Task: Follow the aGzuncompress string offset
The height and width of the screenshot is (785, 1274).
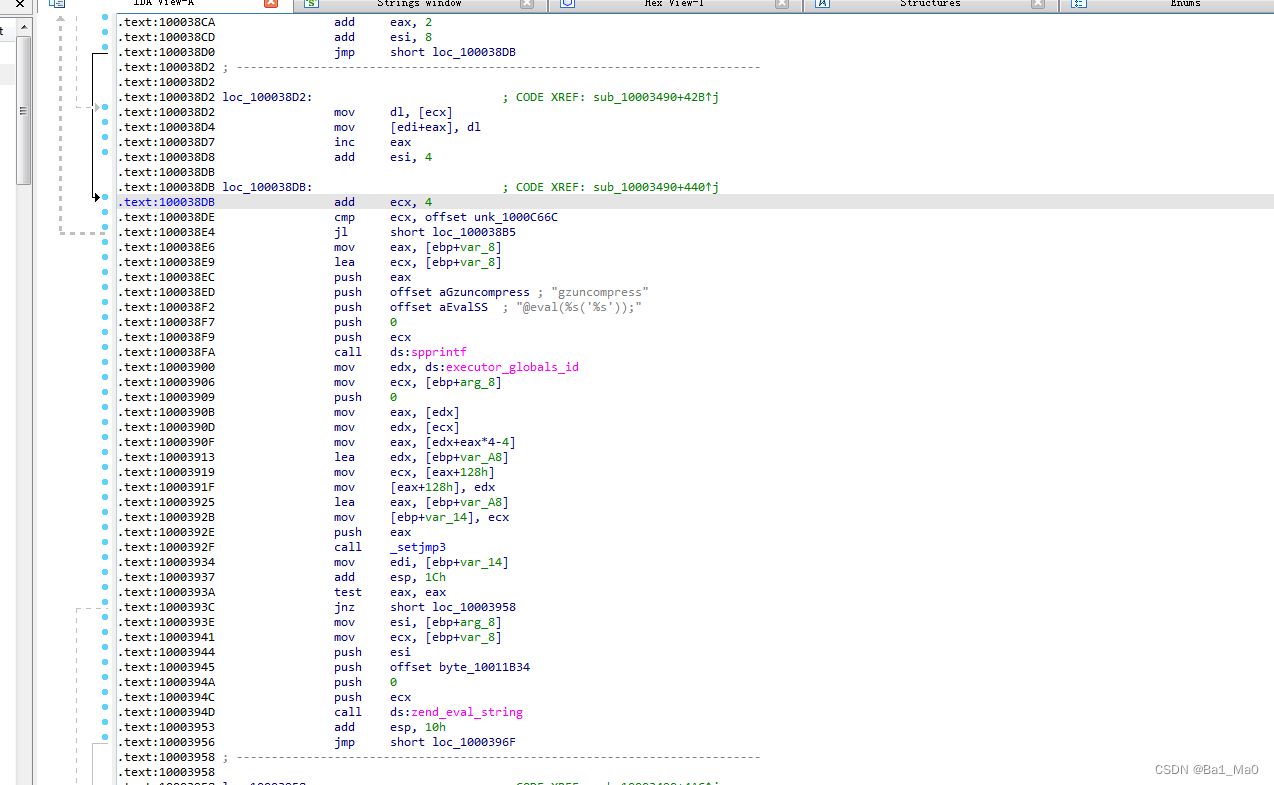Action: pyautogui.click(x=484, y=292)
